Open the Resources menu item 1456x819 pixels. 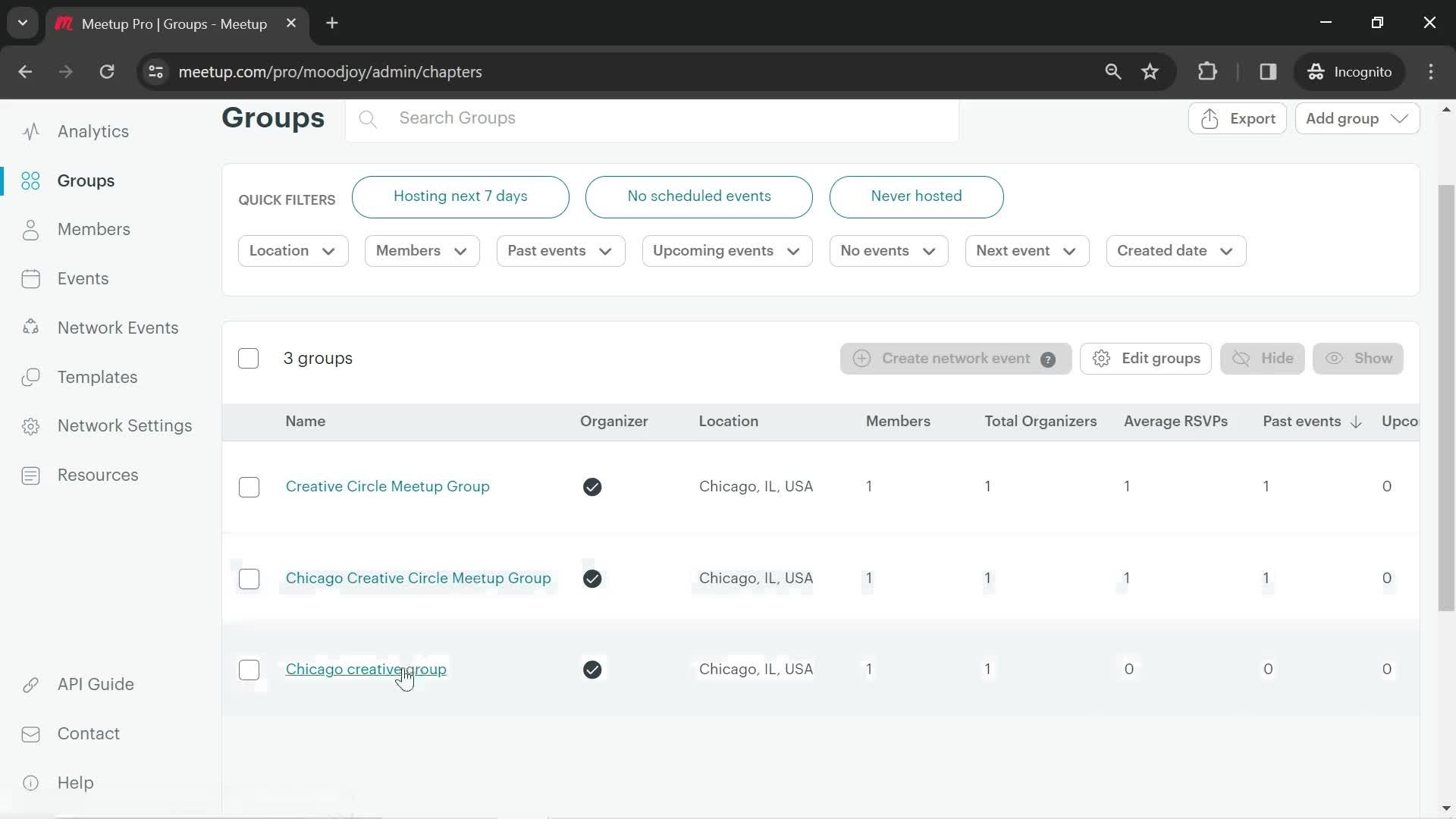pos(98,474)
